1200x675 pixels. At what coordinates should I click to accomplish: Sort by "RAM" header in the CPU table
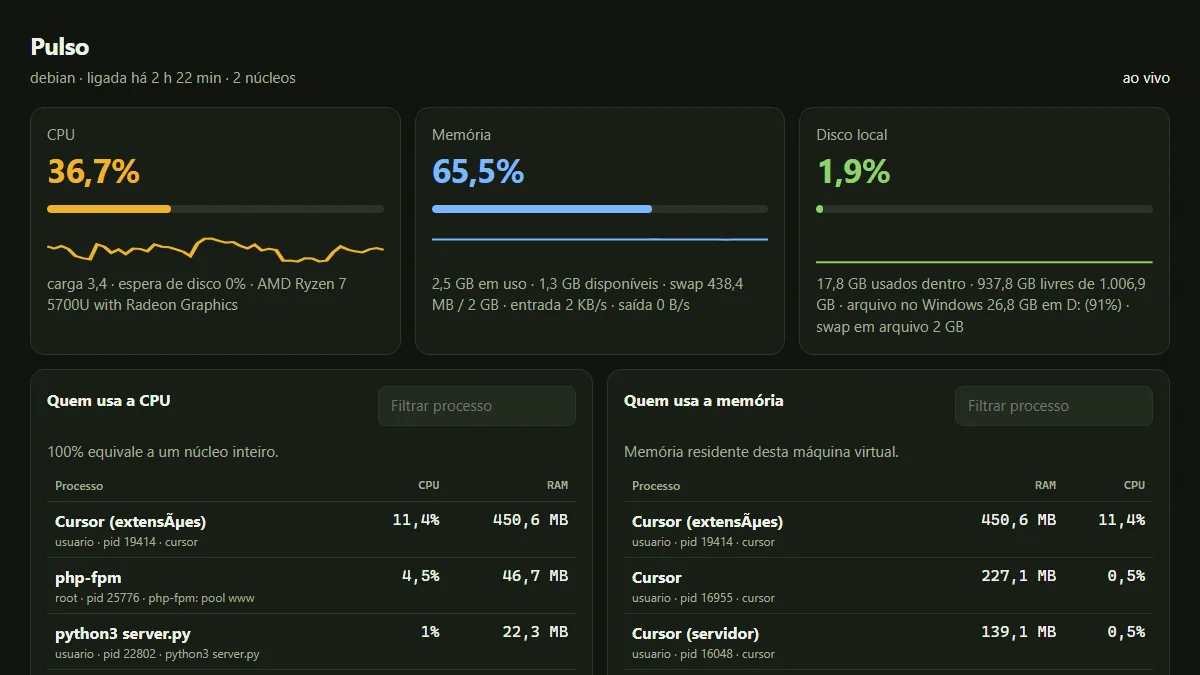tap(557, 485)
